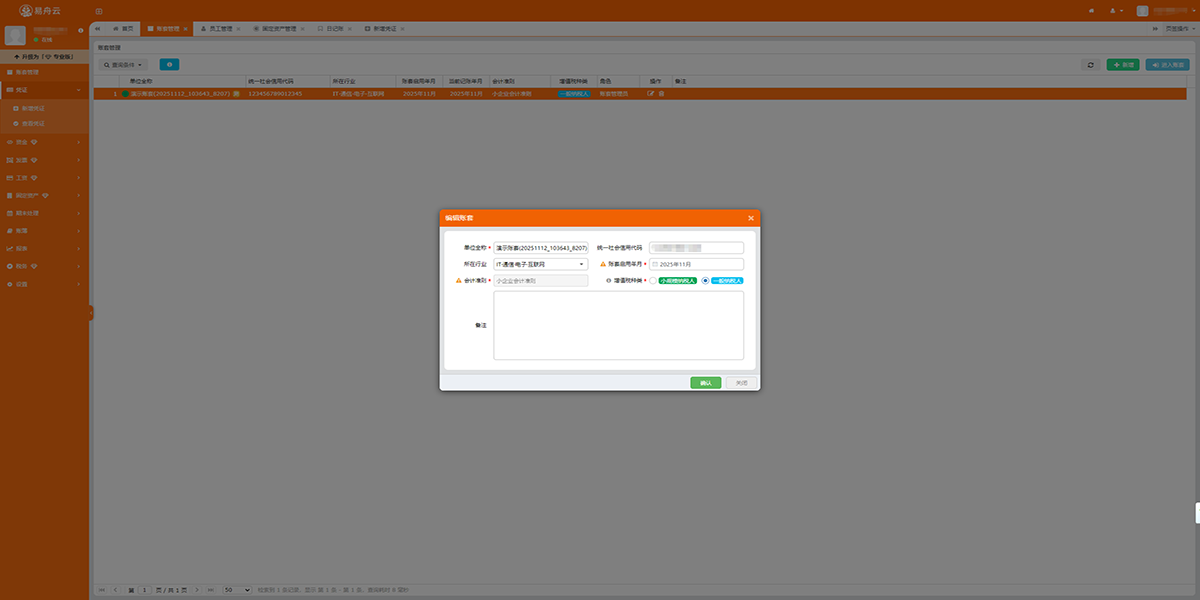This screenshot has width=1200, height=600.
Task: Select the 一般纳税人 radio button
Action: [x=705, y=281]
